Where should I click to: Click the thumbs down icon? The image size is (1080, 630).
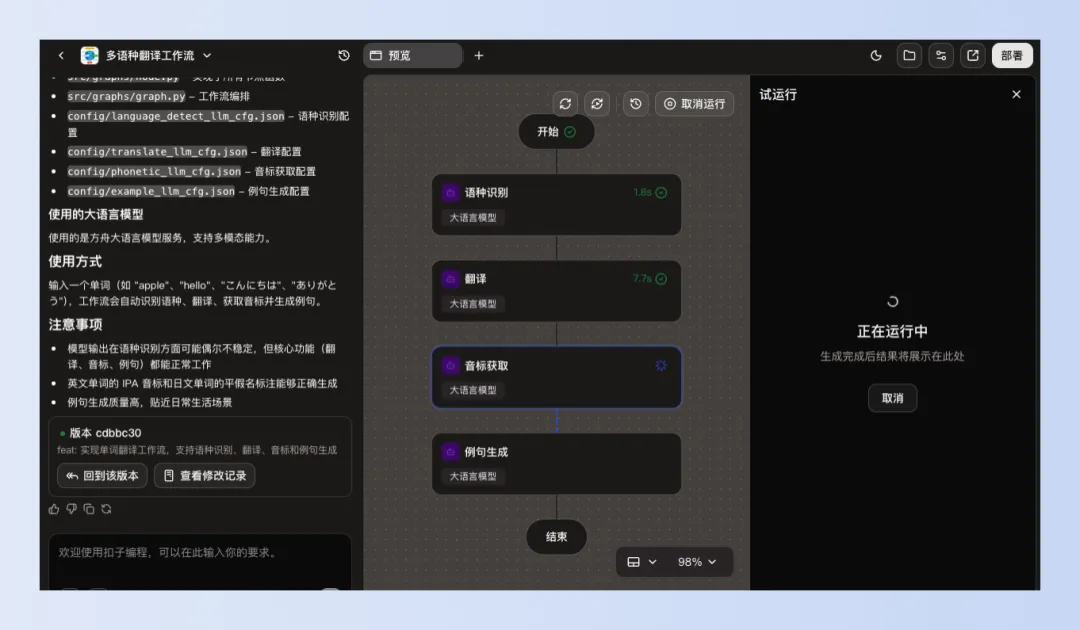(72, 509)
